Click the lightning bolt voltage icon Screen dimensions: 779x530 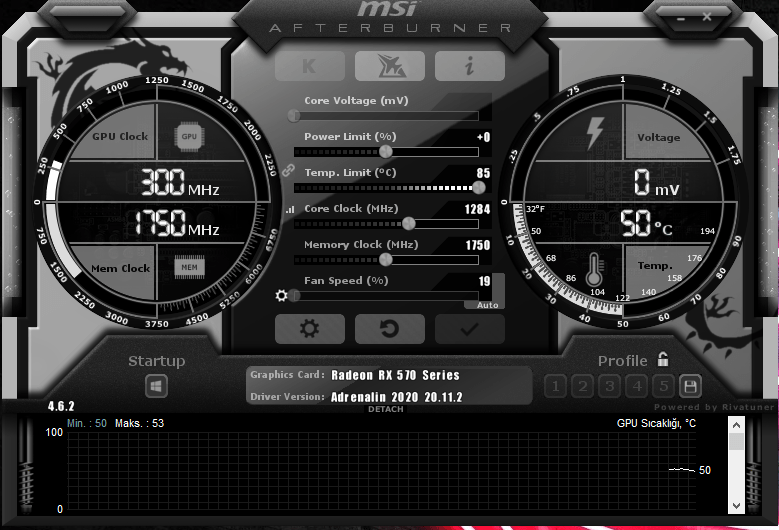[x=595, y=133]
